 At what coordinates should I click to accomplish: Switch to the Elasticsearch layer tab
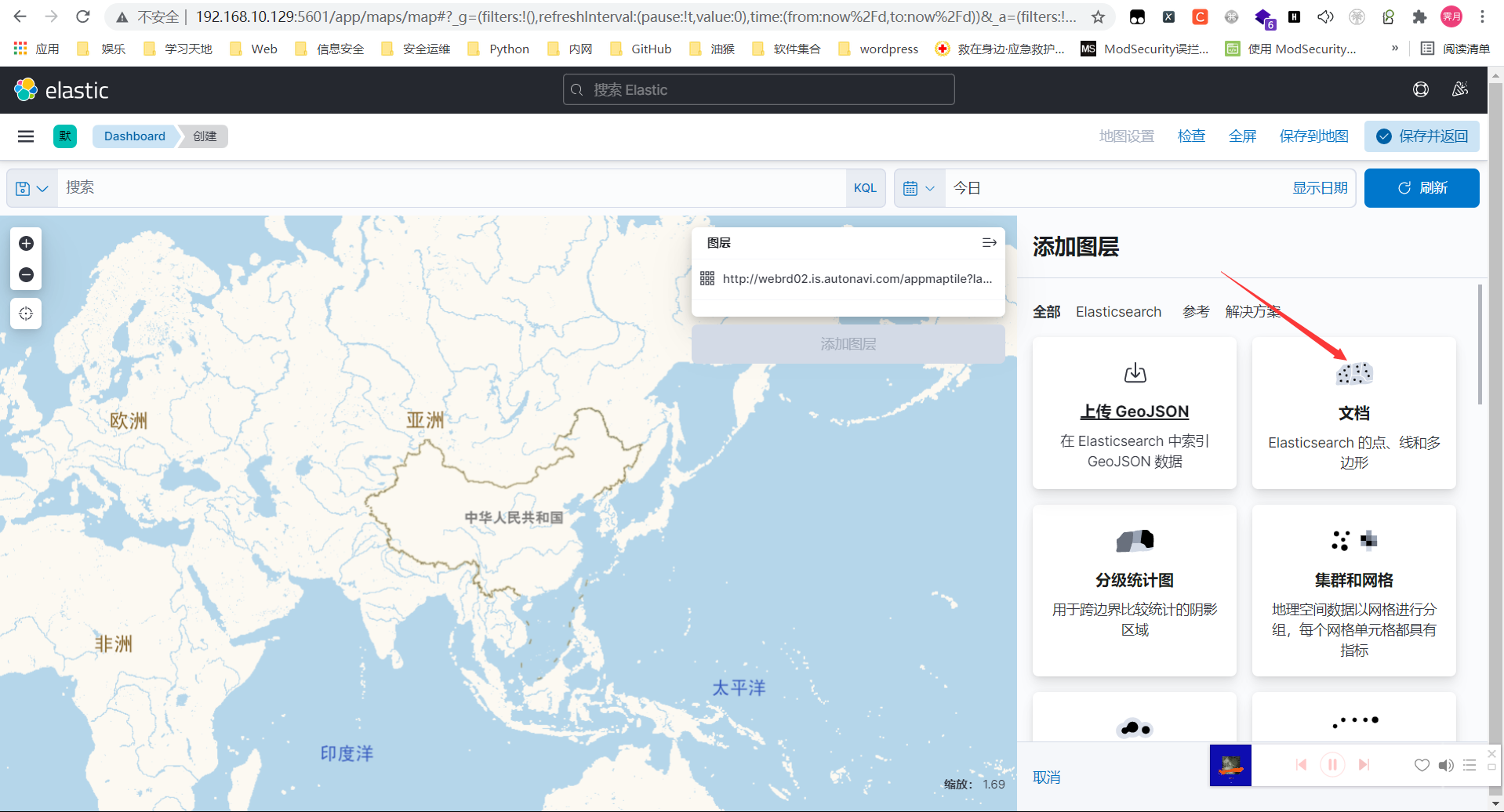[x=1118, y=312]
